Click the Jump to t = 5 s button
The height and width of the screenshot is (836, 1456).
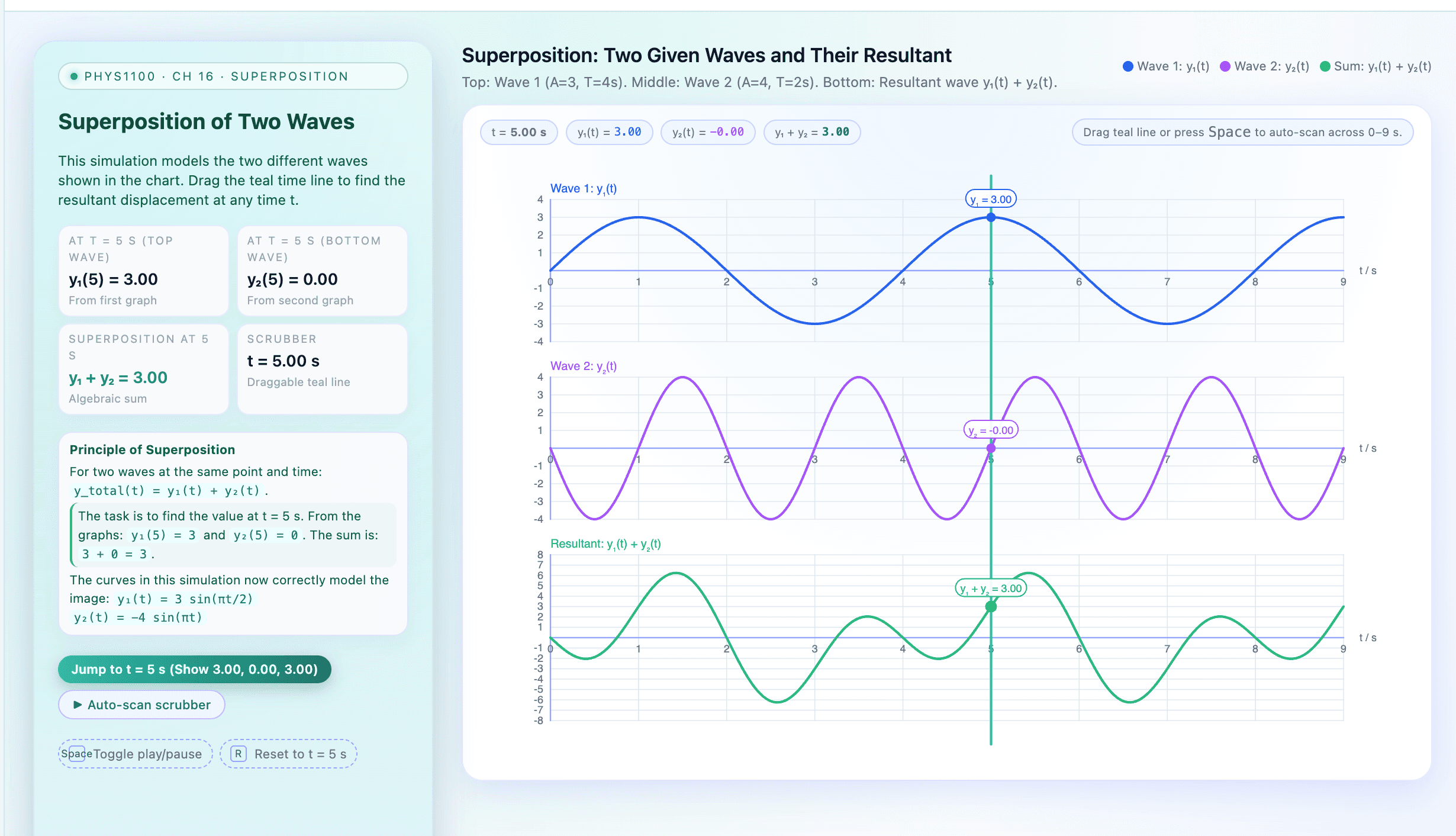[194, 669]
